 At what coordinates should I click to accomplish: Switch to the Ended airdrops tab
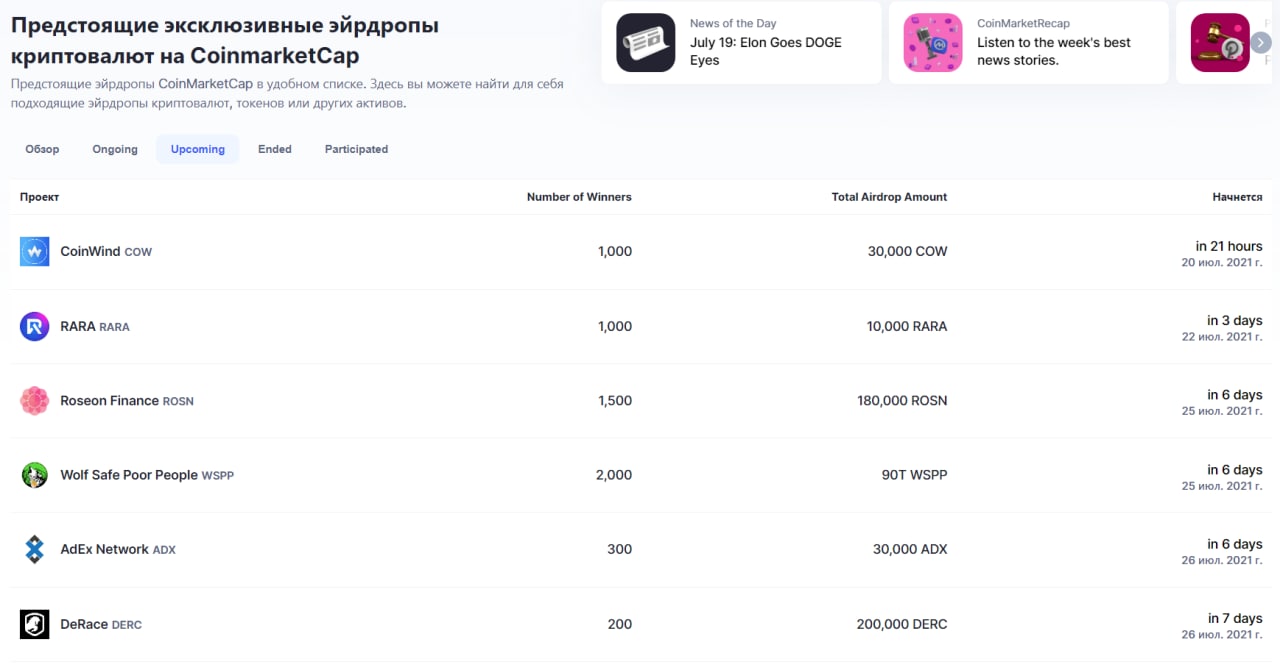275,149
